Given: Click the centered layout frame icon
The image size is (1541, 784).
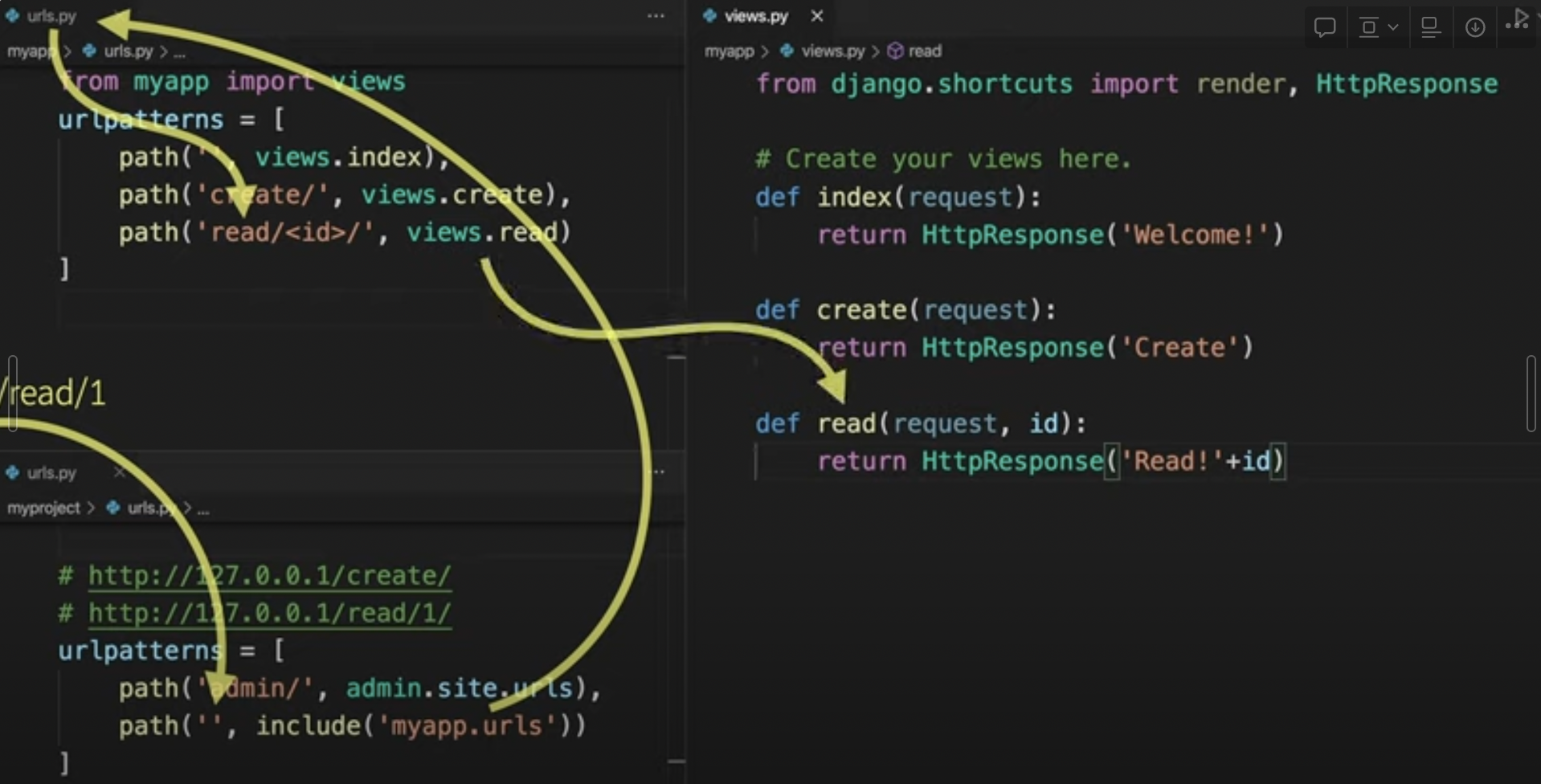Looking at the screenshot, I should coord(1369,27).
